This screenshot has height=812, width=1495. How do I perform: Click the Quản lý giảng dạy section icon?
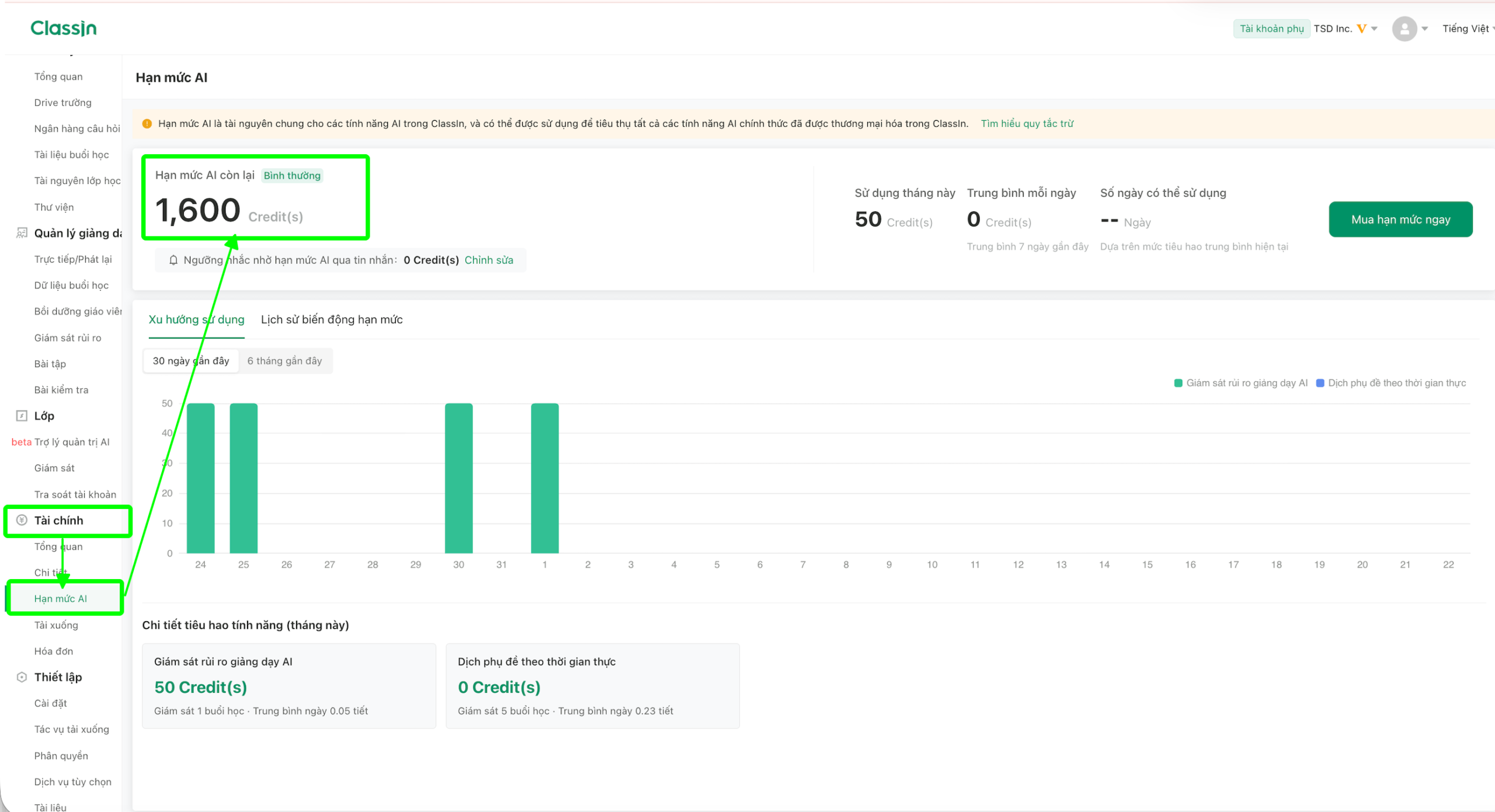pos(22,233)
